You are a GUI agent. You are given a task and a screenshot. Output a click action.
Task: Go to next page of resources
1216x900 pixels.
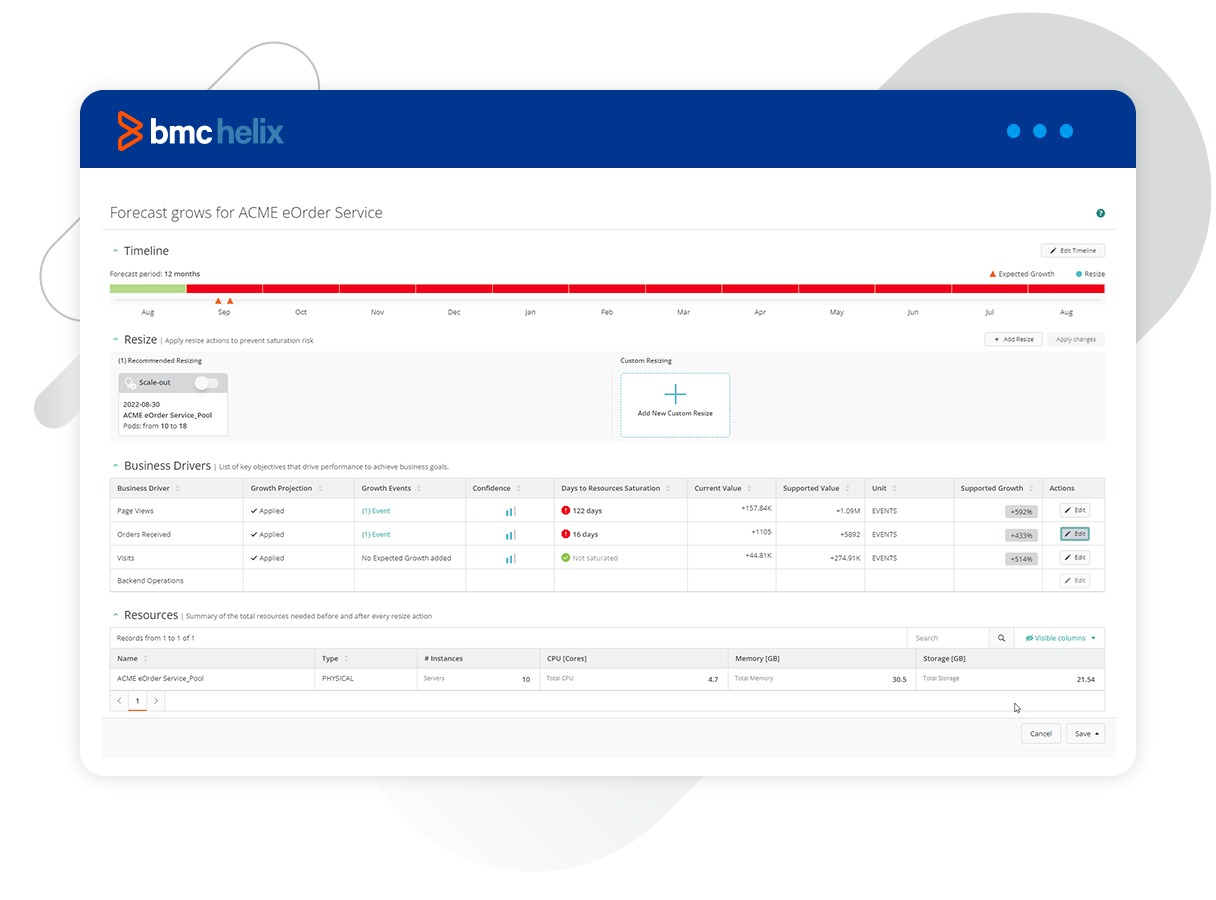tap(156, 701)
